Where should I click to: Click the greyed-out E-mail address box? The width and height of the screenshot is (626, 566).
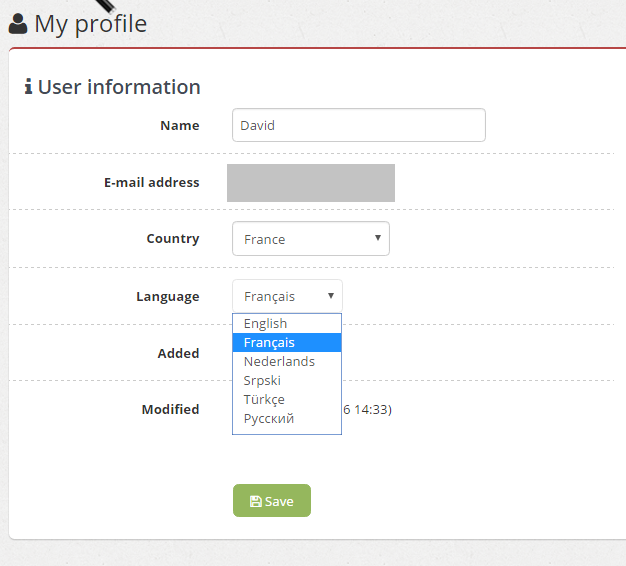(x=311, y=183)
